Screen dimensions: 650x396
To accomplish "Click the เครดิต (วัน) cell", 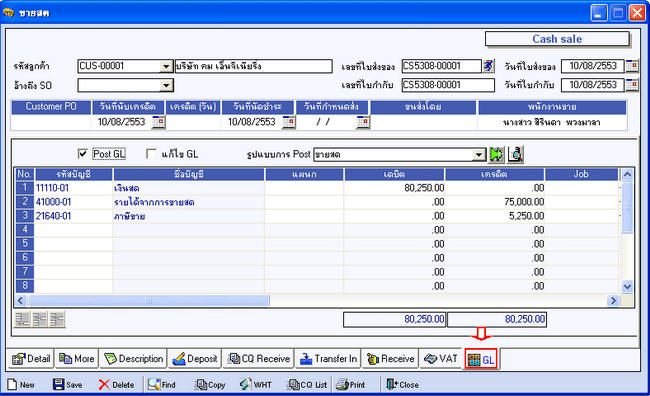I will point(193,122).
